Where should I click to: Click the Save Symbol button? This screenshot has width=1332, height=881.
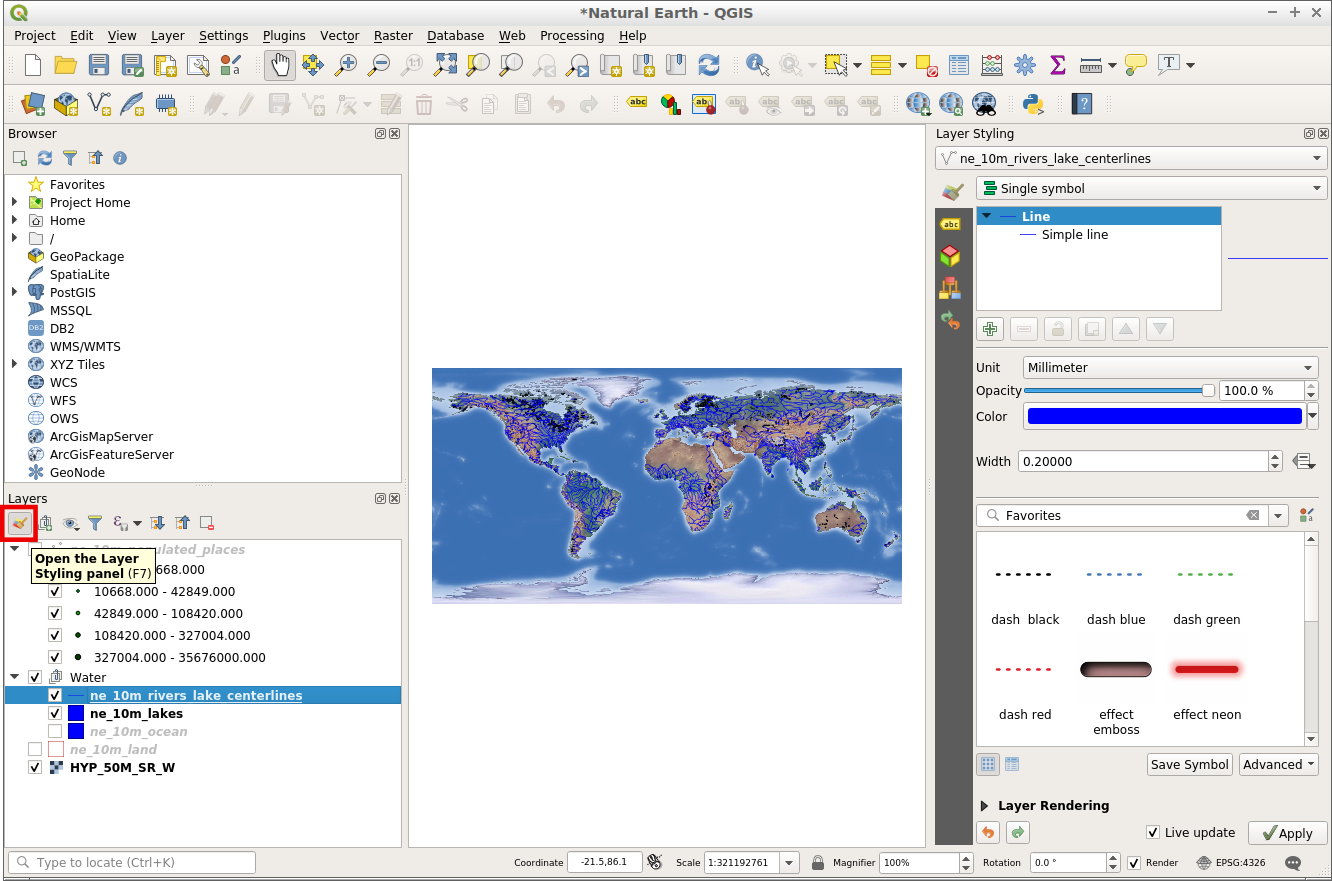tap(1189, 764)
